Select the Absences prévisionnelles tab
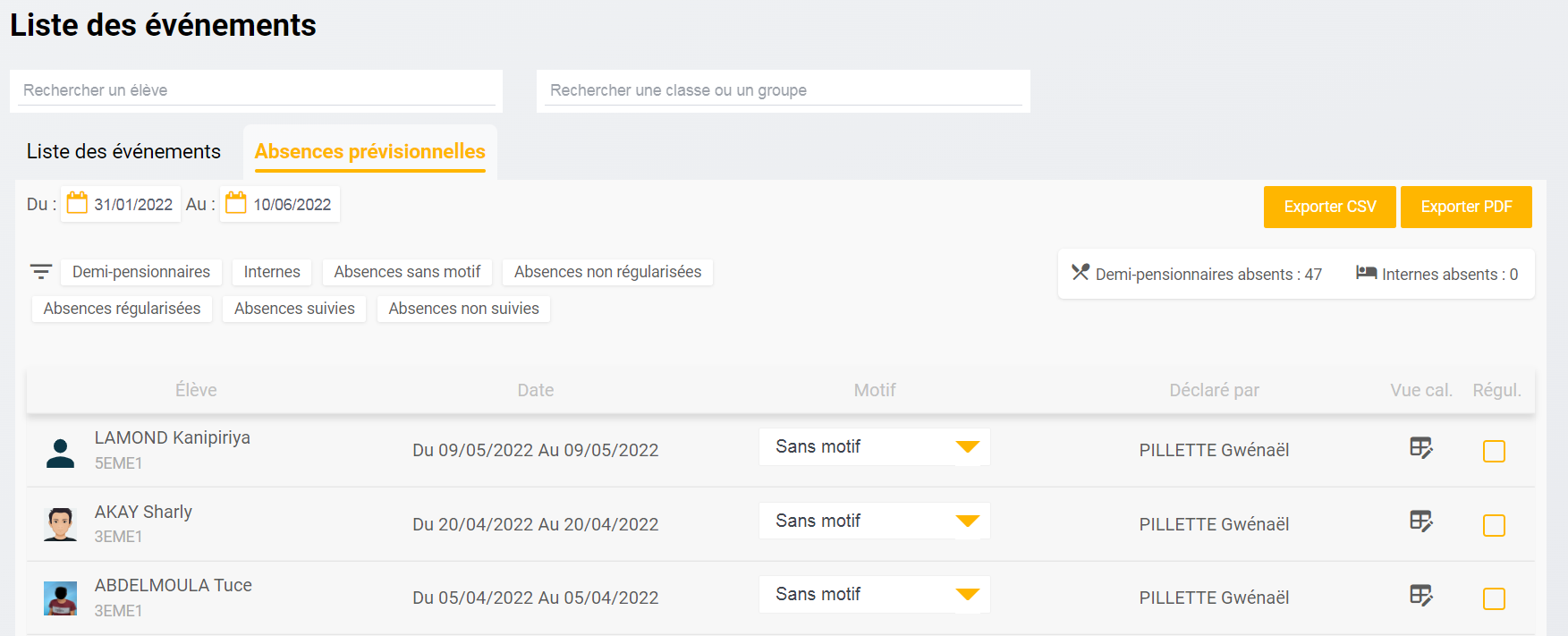This screenshot has width=1568, height=636. (369, 152)
